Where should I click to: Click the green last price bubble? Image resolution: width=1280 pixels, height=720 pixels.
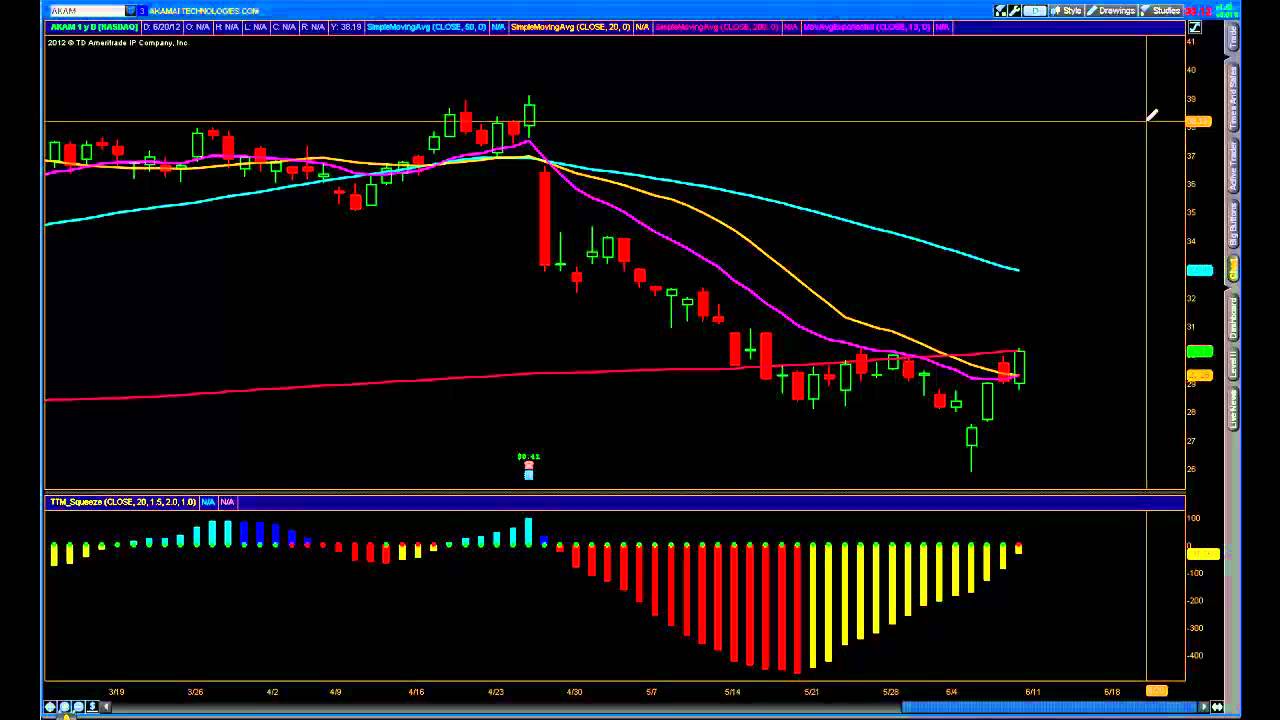coord(1199,351)
